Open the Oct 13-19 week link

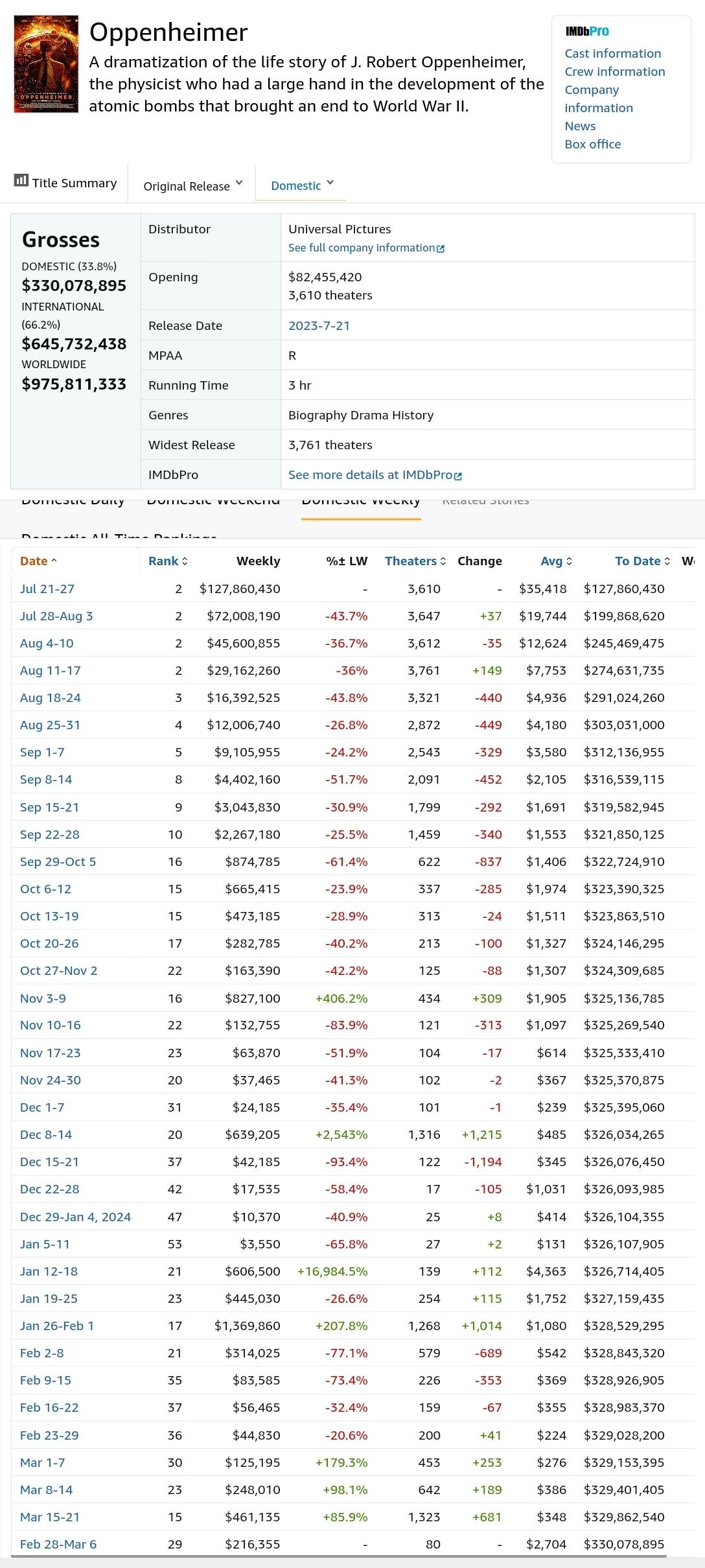(x=49, y=916)
